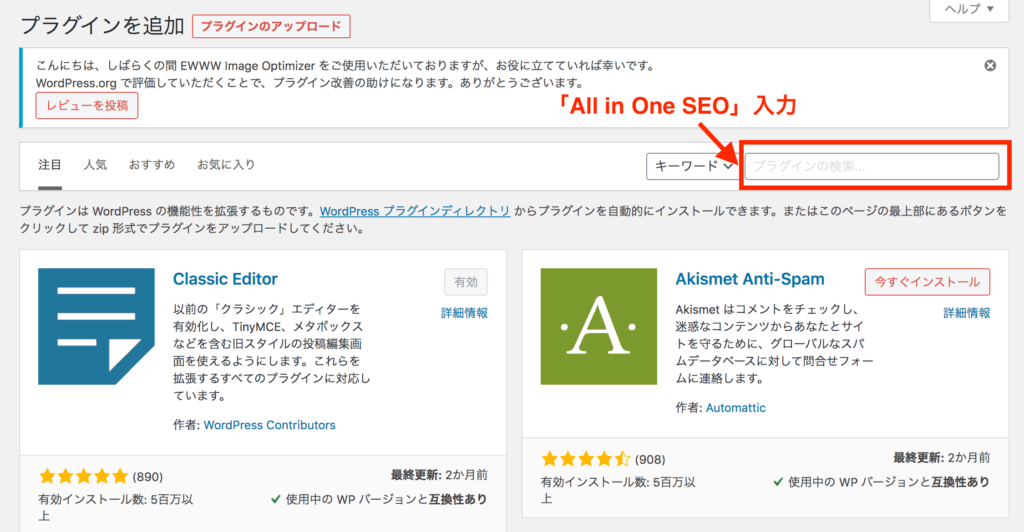Focus the プラグインの検索 input field
Viewport: 1024px width, 532px height.
(872, 166)
